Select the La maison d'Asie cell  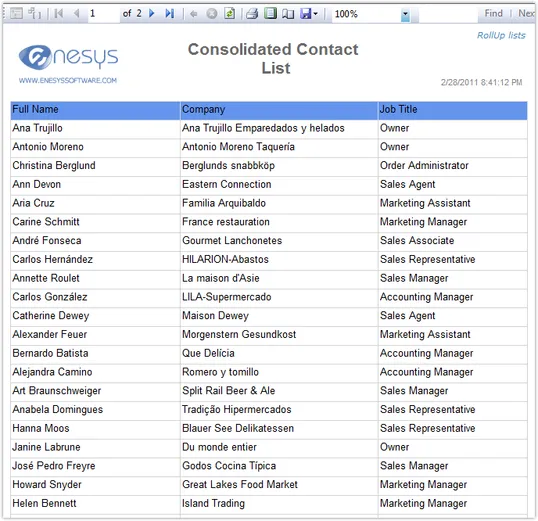coord(279,279)
